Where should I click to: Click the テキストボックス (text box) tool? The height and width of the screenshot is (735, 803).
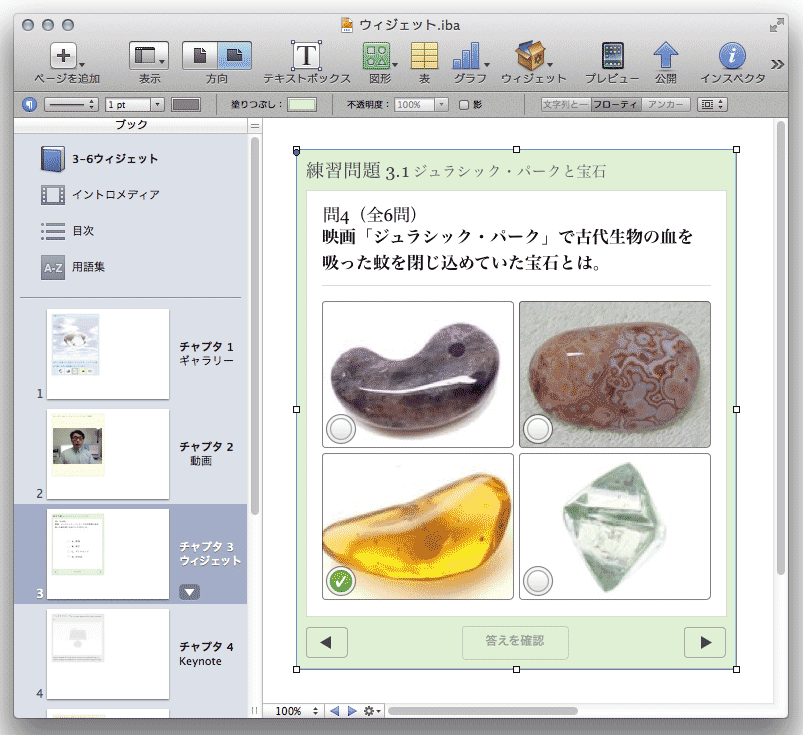(x=306, y=56)
